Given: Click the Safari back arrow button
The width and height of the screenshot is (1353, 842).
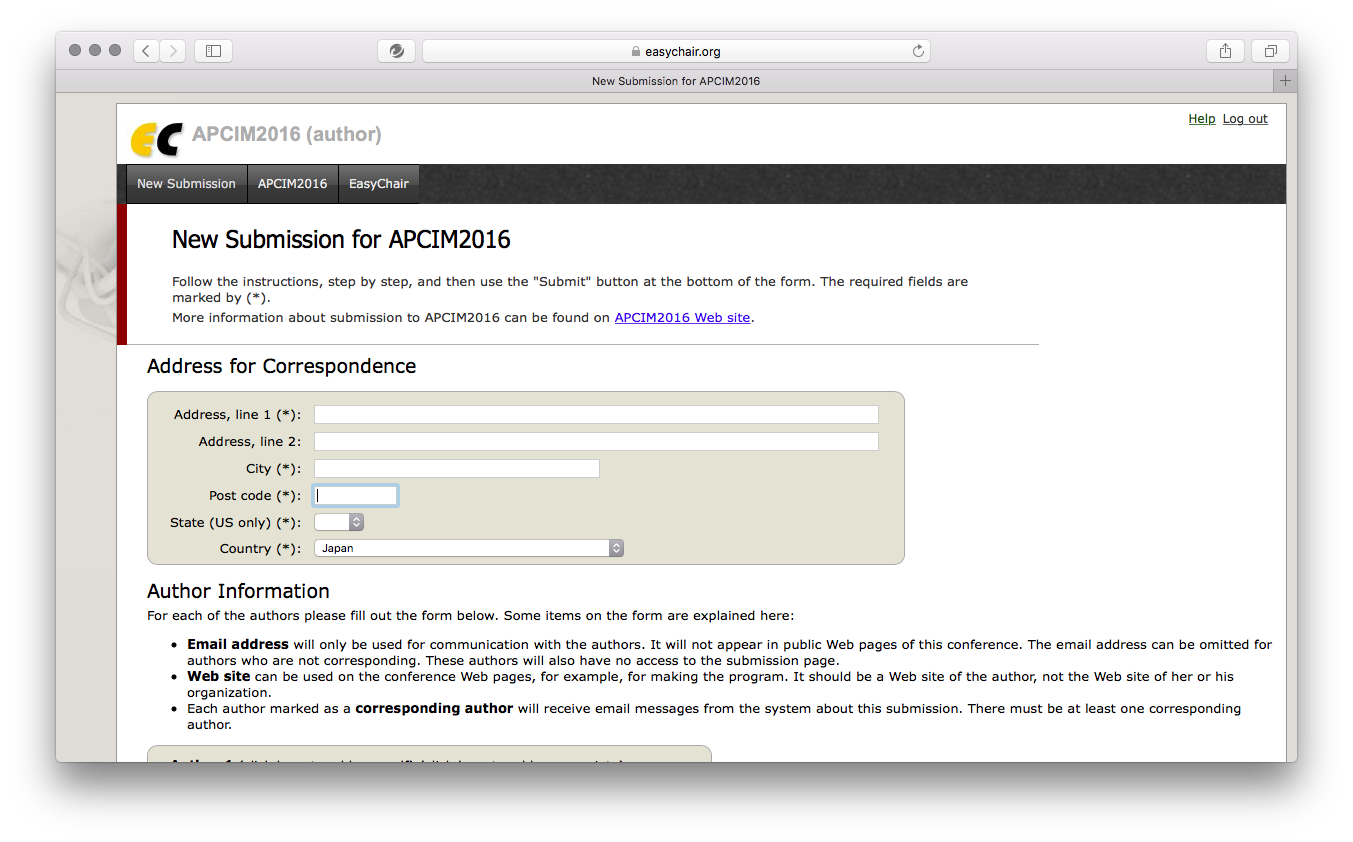Looking at the screenshot, I should coord(147,51).
